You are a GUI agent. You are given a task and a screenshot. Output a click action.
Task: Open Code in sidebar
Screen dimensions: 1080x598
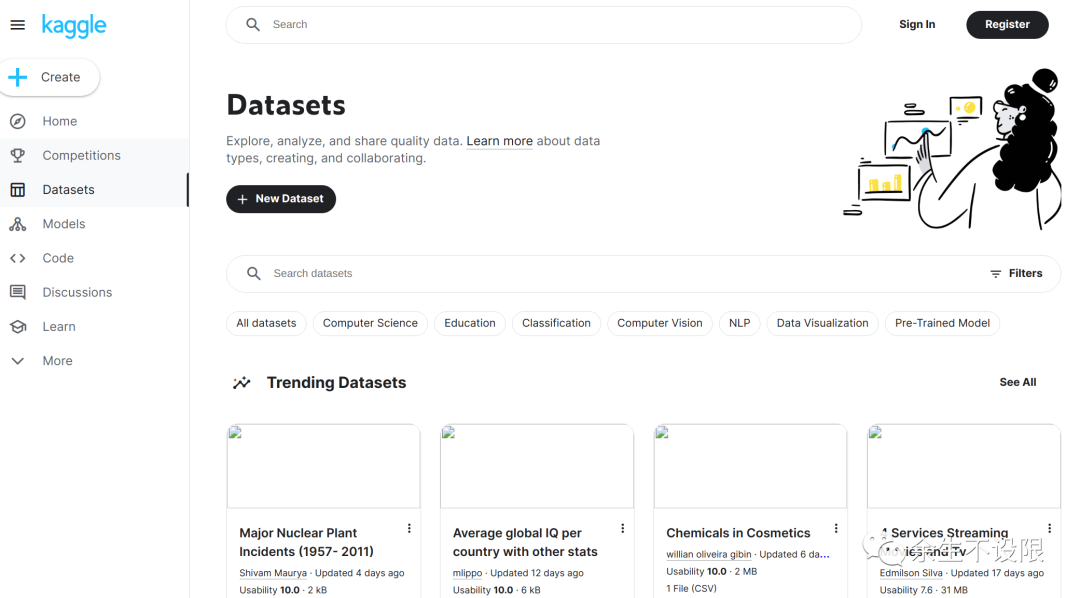click(94, 258)
